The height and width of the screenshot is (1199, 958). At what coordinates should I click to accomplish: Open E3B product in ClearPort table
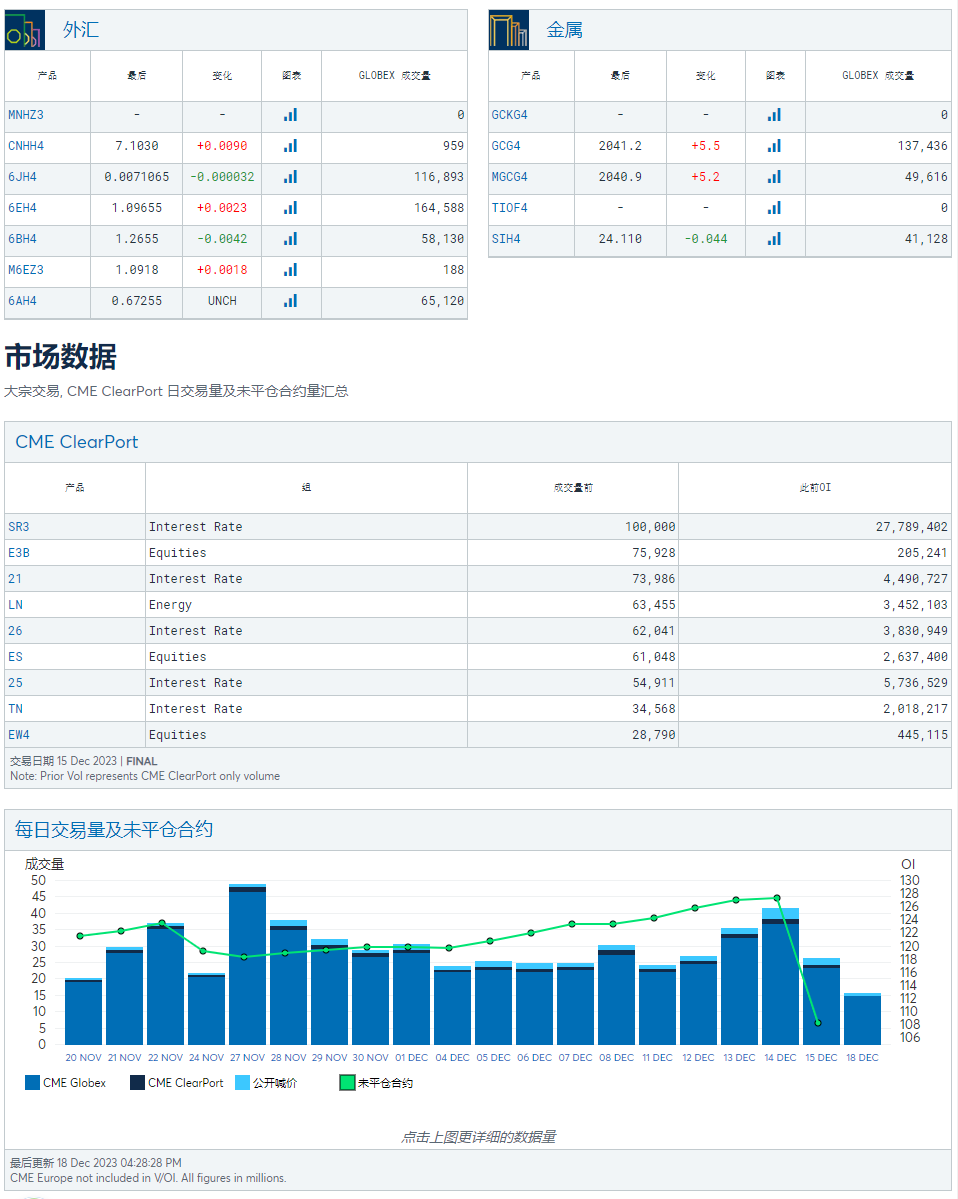tap(18, 553)
